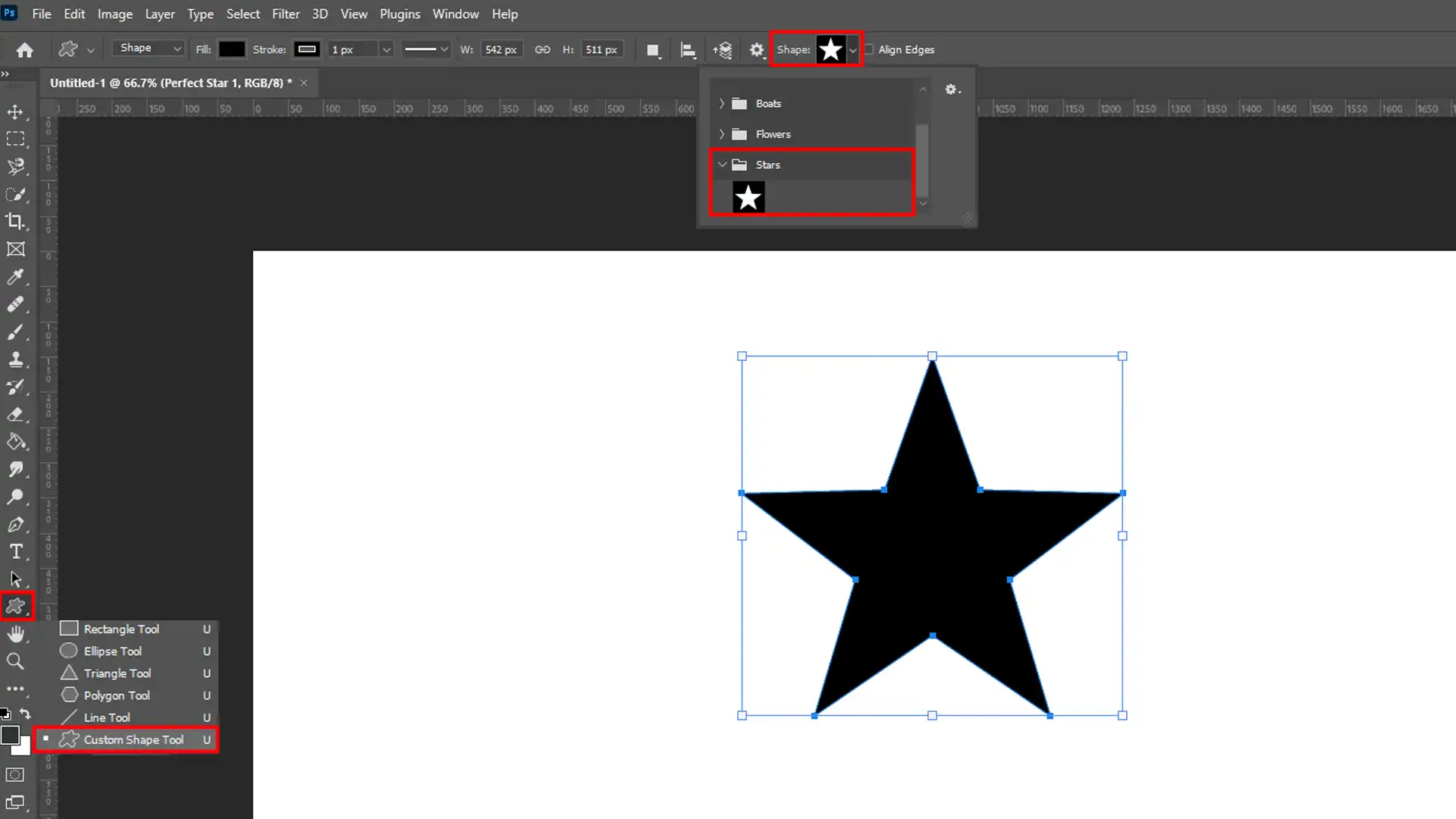Expand the Boats shape folder
Screen dimensions: 1456x819
(721, 103)
